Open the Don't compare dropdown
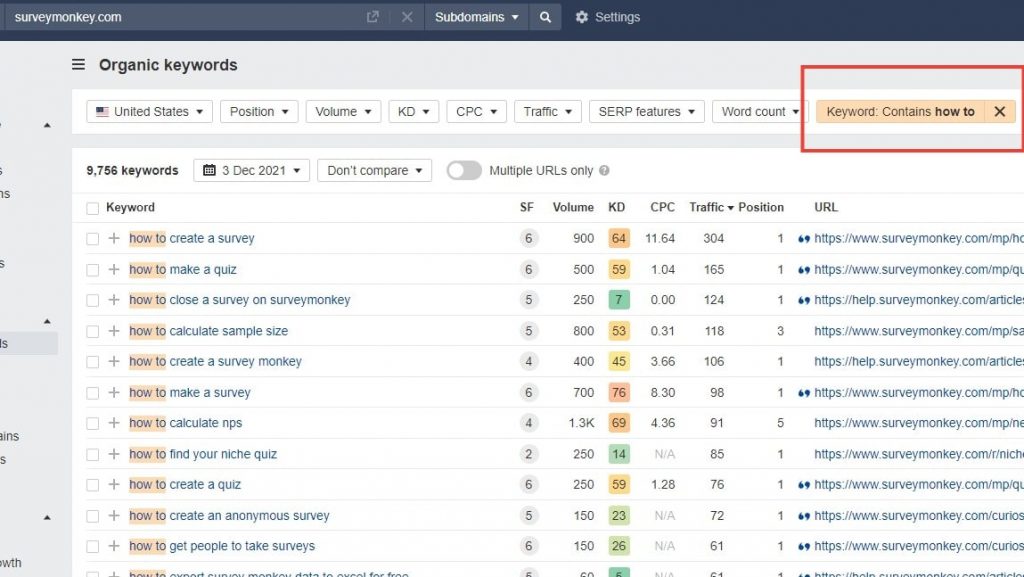Screen dimensions: 1024x577 tap(374, 170)
